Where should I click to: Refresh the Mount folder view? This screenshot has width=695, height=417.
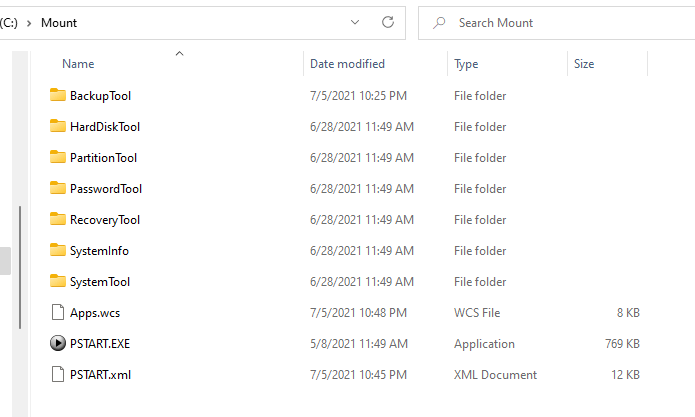(388, 22)
